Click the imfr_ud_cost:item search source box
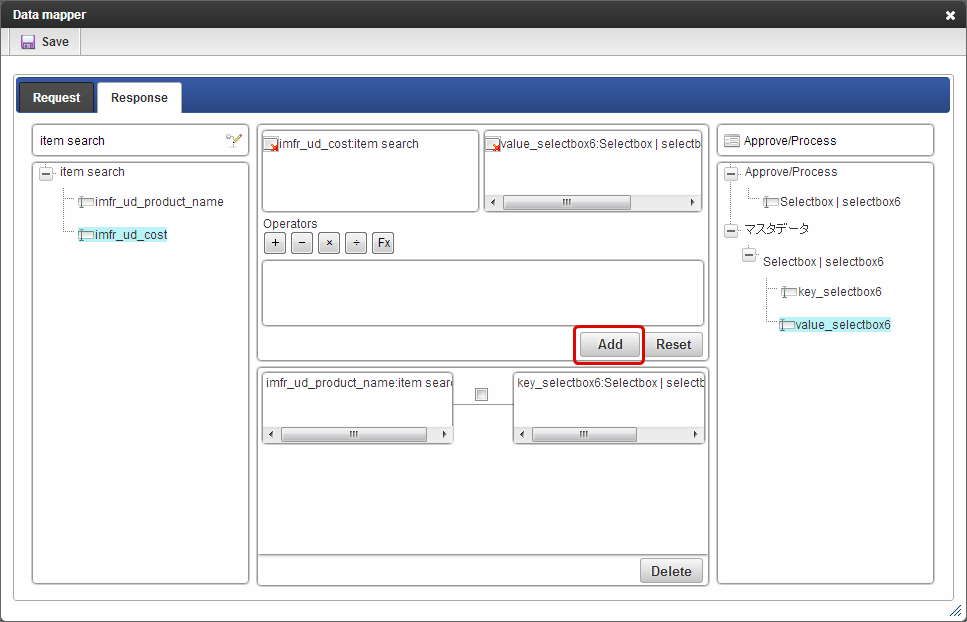Viewport: 967px width, 622px height. pyautogui.click(x=370, y=171)
